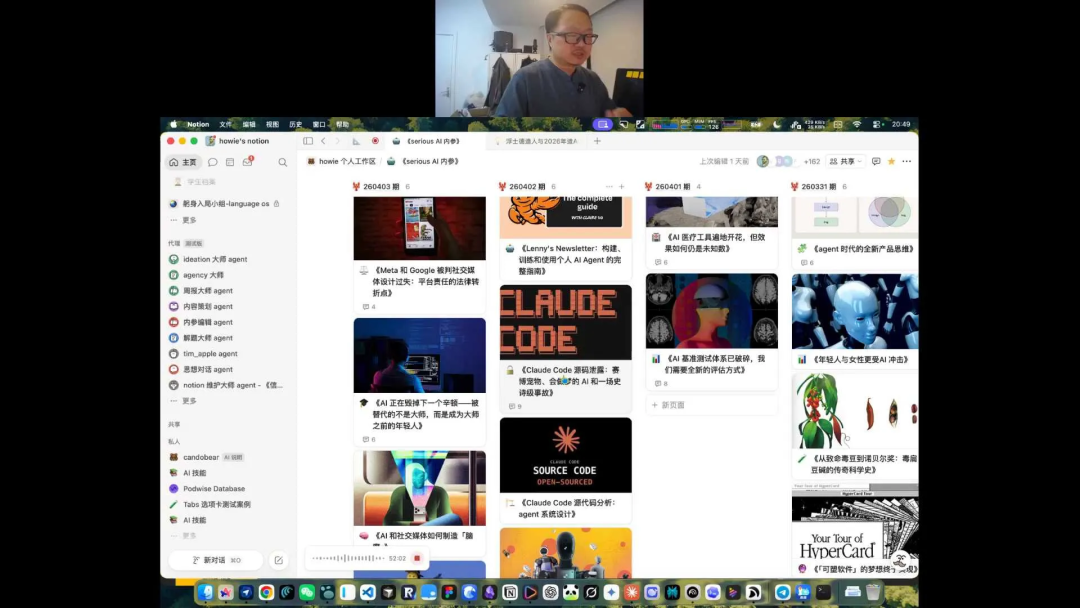Go back with the left arrow
This screenshot has width=1080, height=608.
pyautogui.click(x=323, y=141)
